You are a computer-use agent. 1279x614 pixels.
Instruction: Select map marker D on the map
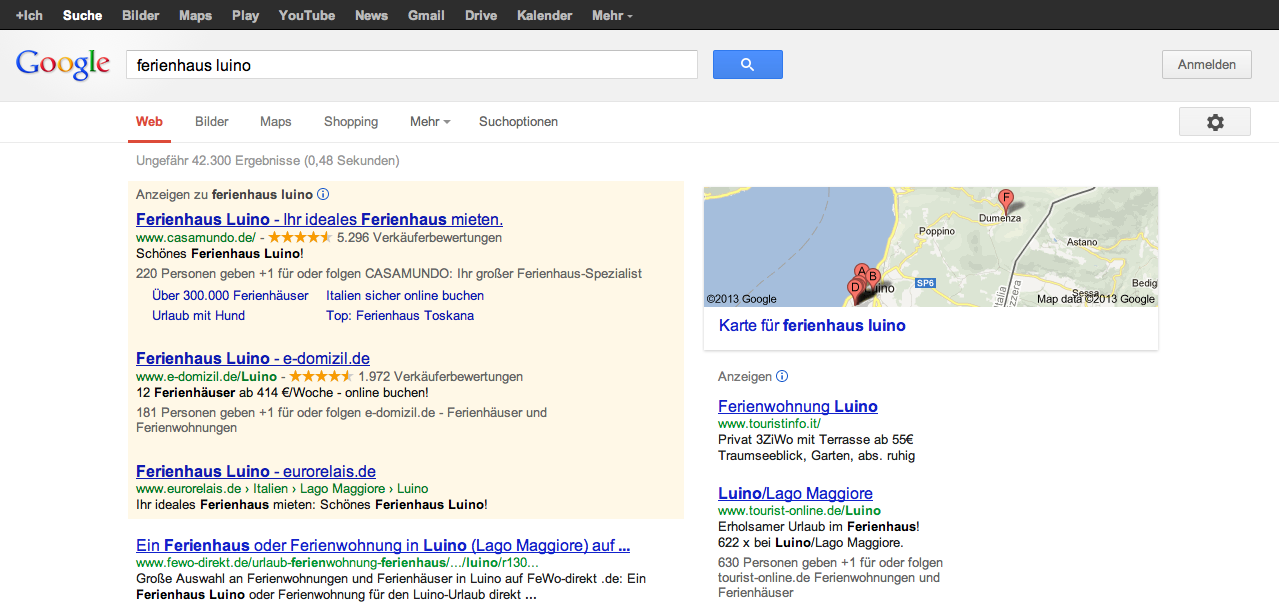pos(854,287)
